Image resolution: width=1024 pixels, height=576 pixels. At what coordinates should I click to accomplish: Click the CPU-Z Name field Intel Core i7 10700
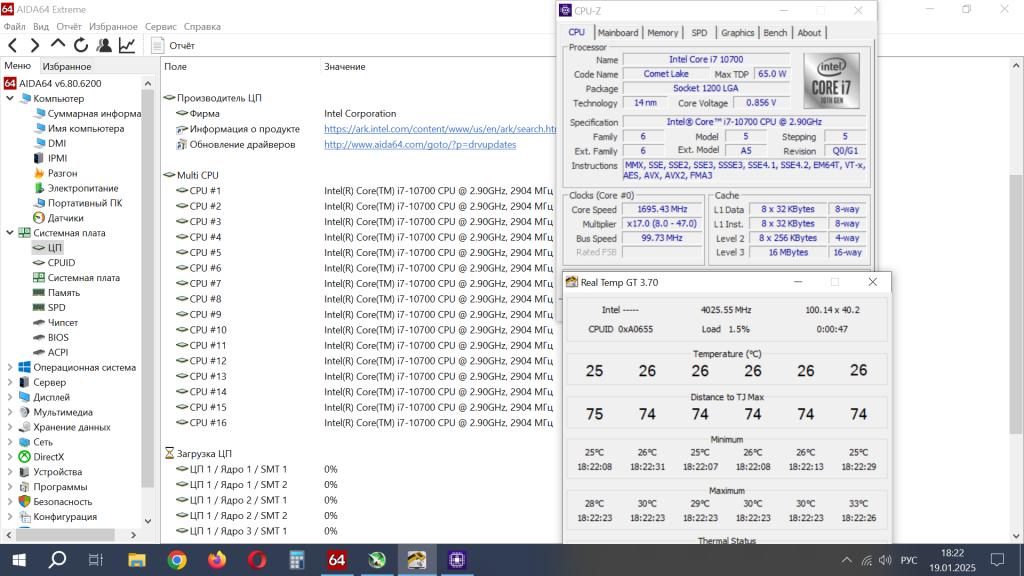706,59
